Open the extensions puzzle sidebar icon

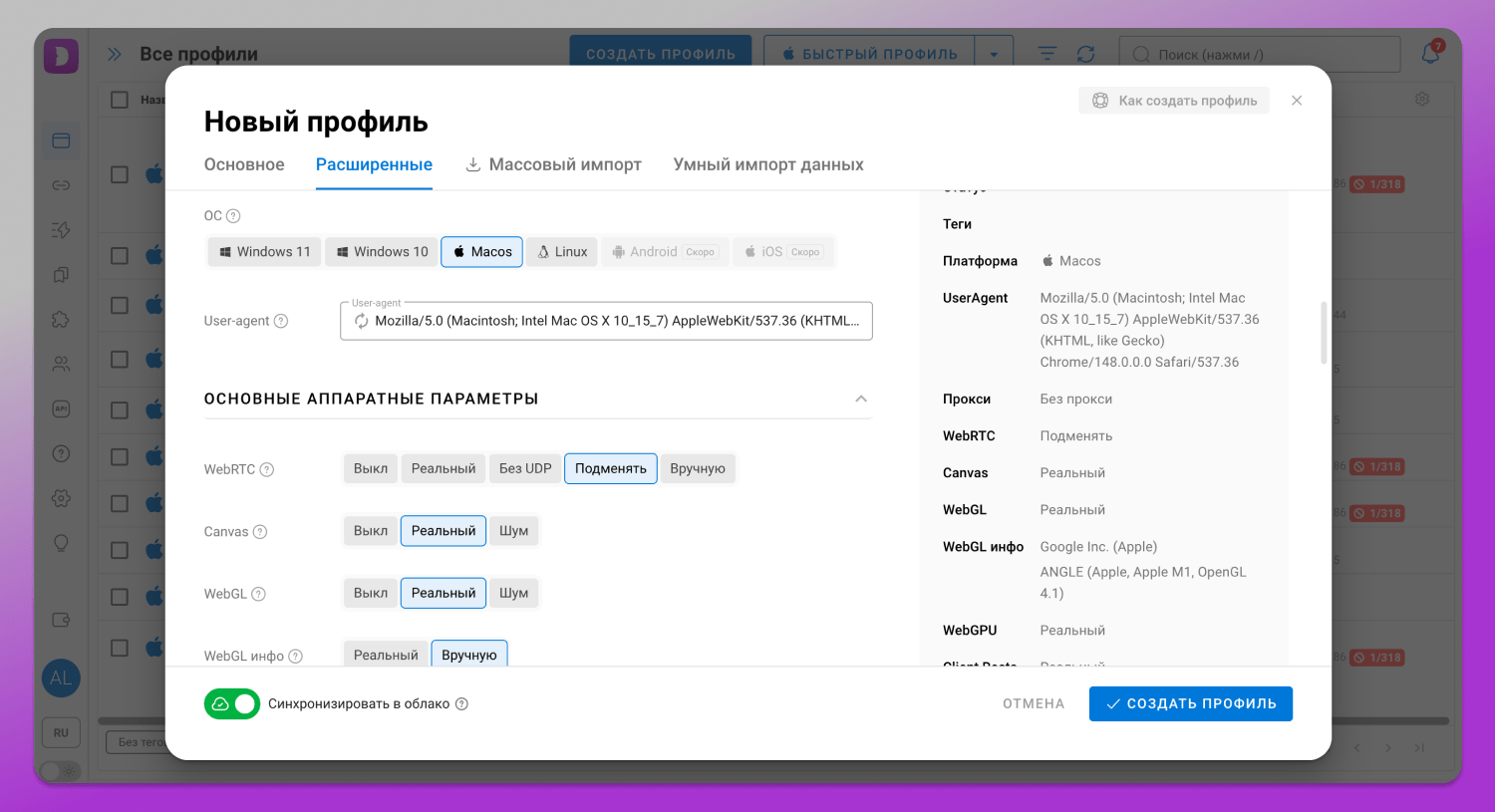pyautogui.click(x=61, y=320)
